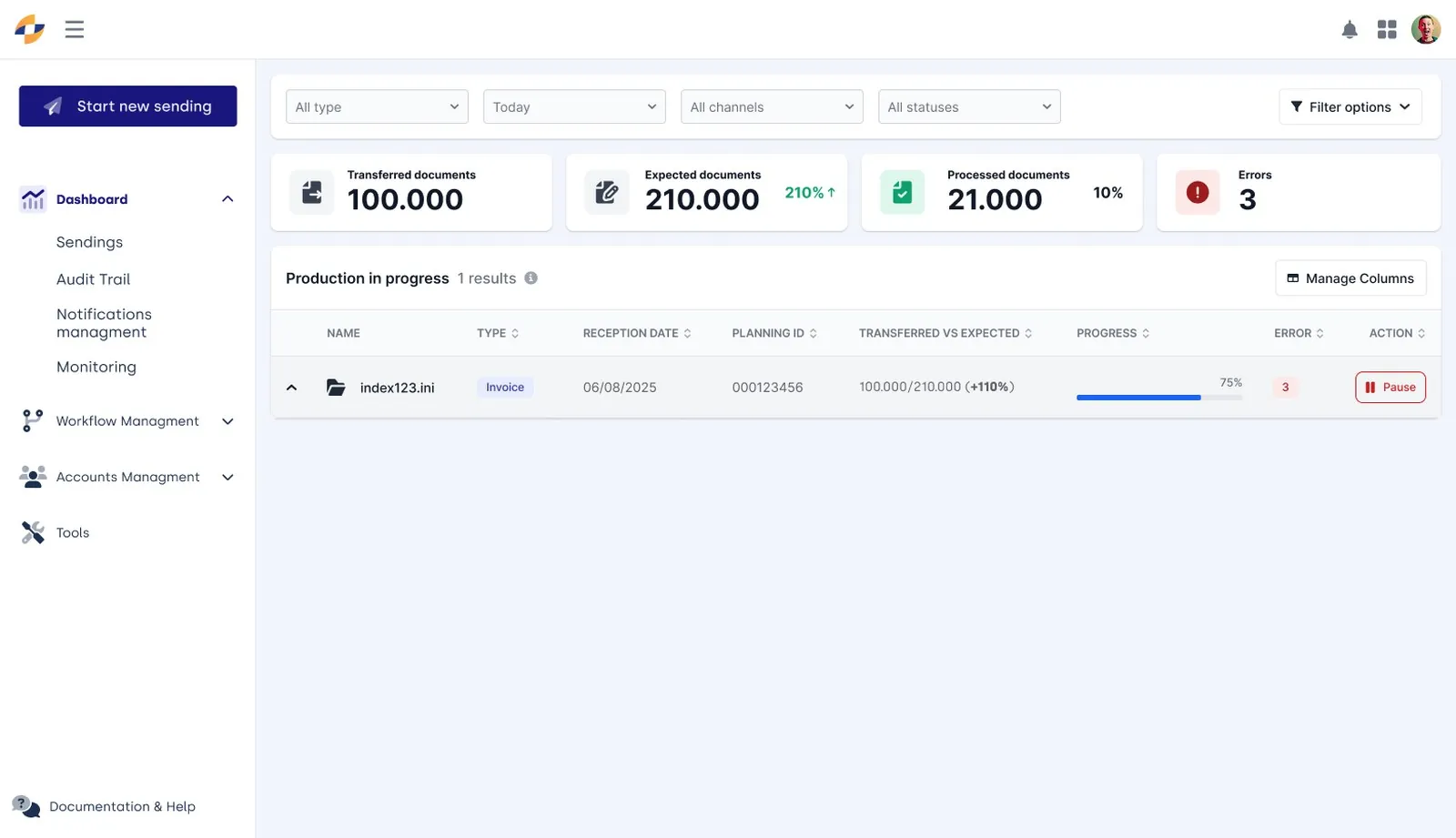
Task: Click the Start new sending button
Action: [x=128, y=106]
